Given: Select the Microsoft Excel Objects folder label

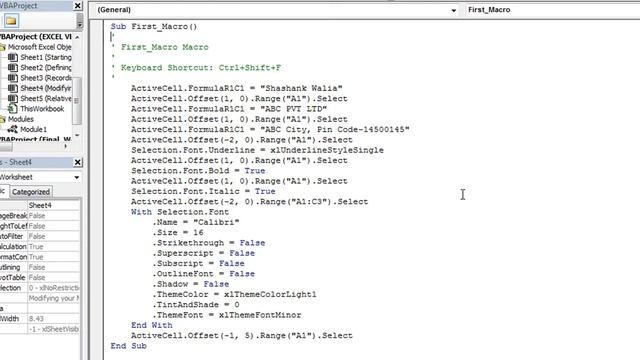Looking at the screenshot, I should (40, 47).
